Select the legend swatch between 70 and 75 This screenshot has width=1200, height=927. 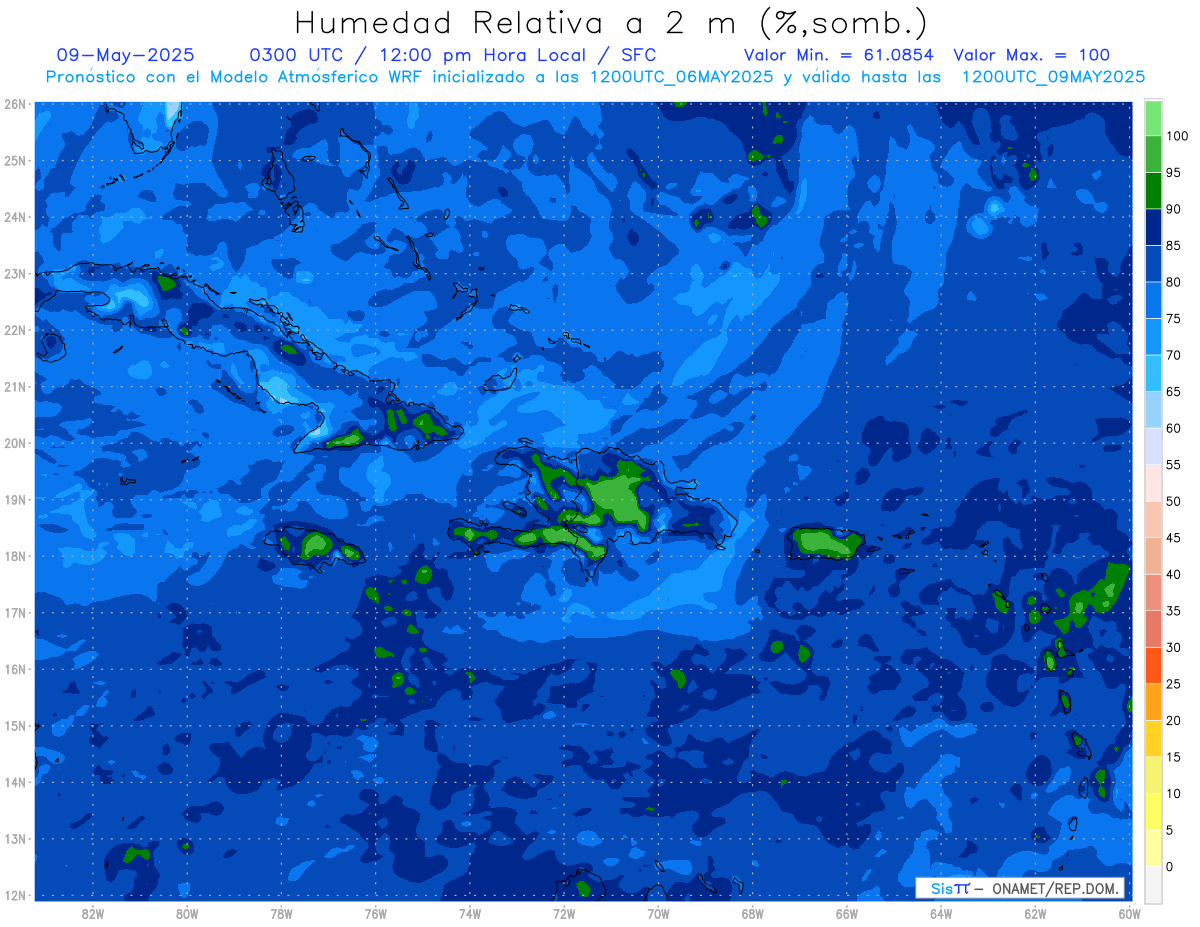click(1153, 337)
